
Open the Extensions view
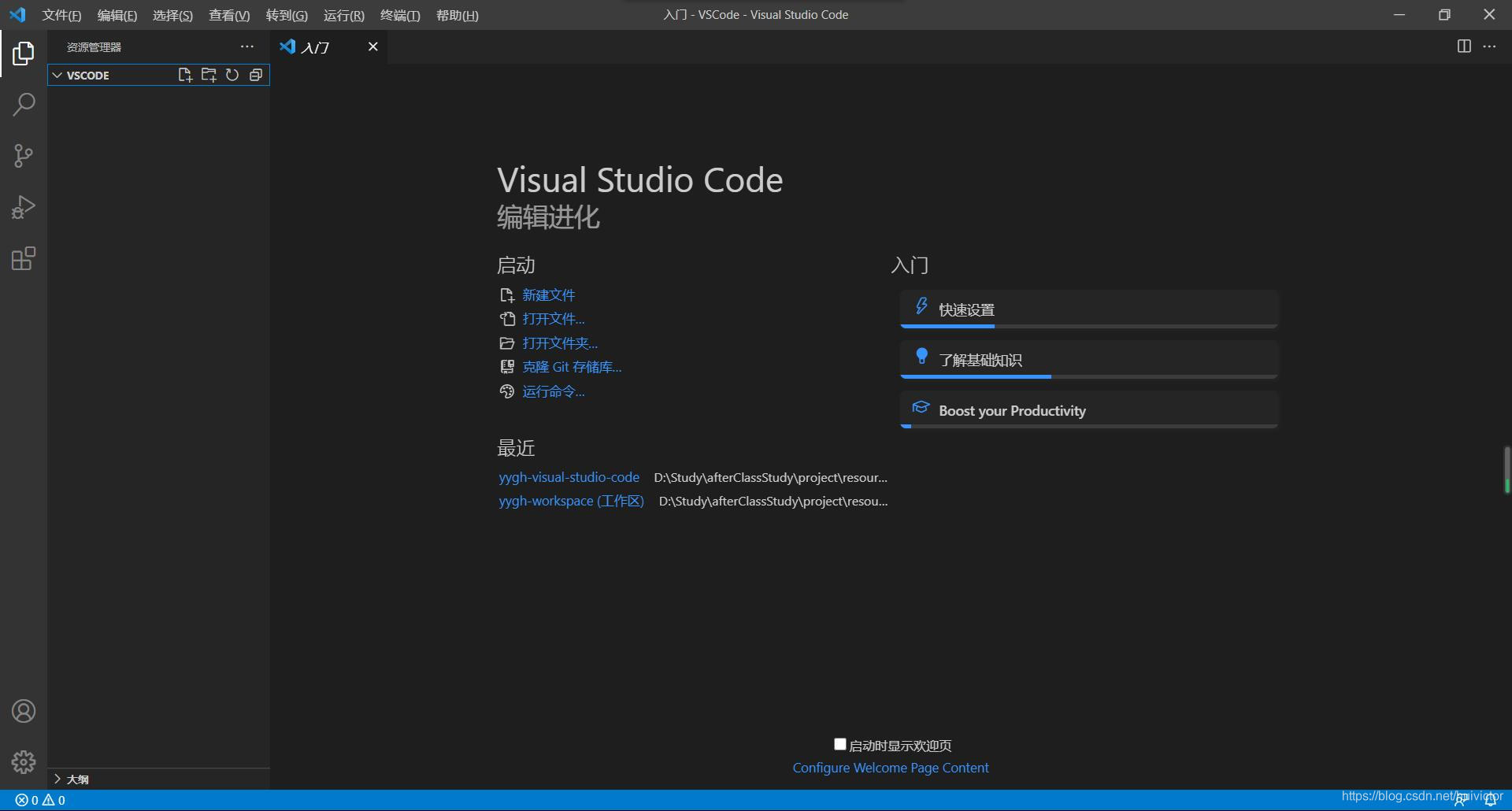pos(24,259)
